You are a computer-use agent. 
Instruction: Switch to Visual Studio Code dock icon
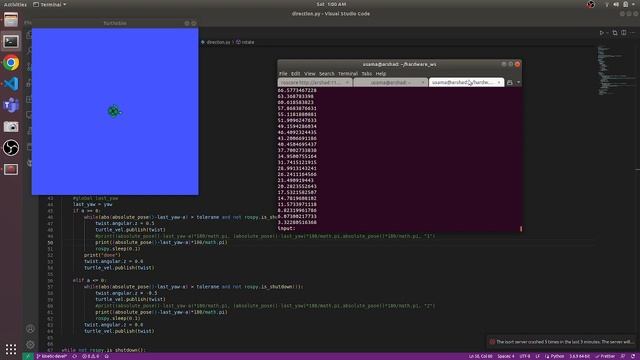(11, 84)
